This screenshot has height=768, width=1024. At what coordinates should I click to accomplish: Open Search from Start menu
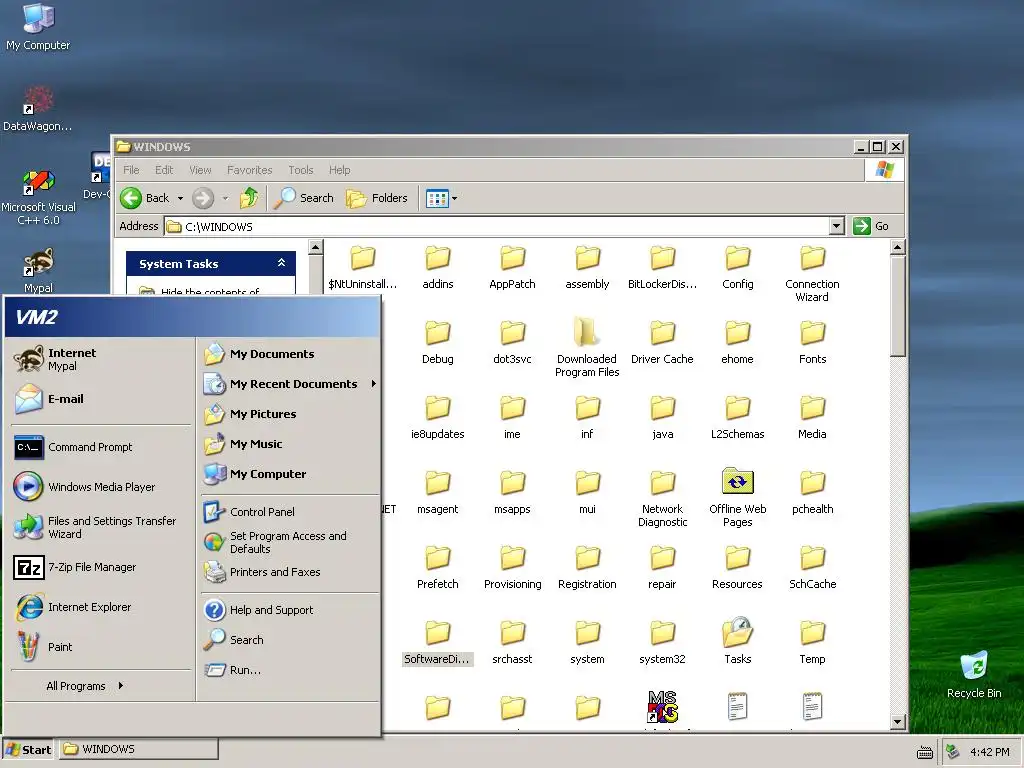pyautogui.click(x=289, y=640)
